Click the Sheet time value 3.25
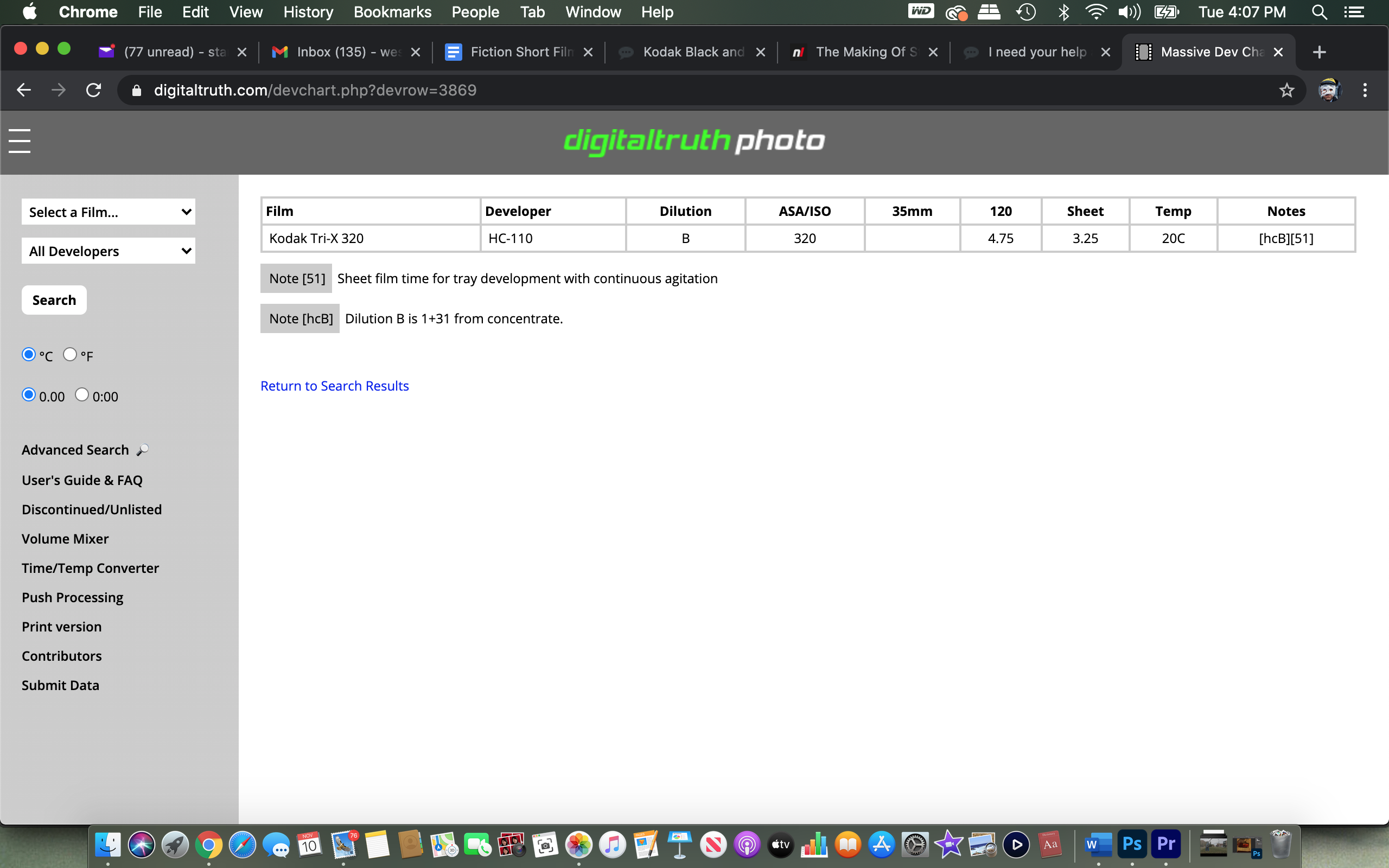The height and width of the screenshot is (868, 1389). point(1085,238)
